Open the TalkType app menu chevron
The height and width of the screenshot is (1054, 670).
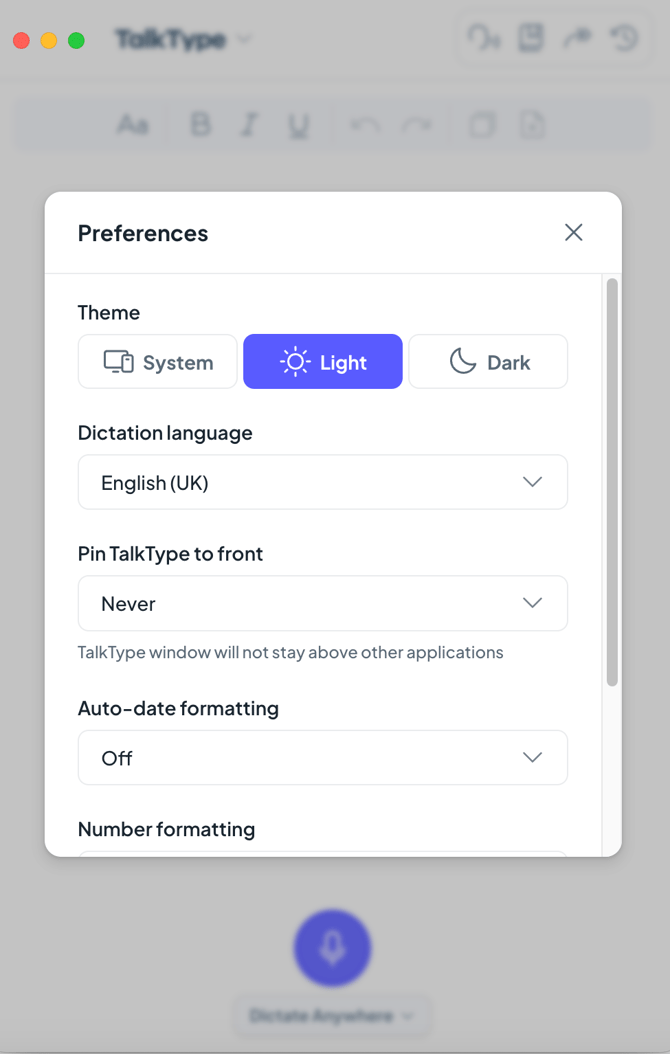(x=243, y=37)
